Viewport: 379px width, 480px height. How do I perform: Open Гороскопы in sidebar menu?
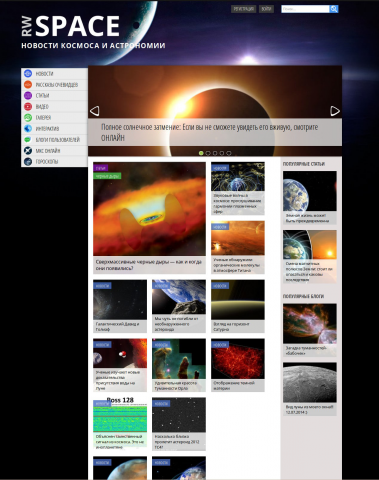click(54, 161)
